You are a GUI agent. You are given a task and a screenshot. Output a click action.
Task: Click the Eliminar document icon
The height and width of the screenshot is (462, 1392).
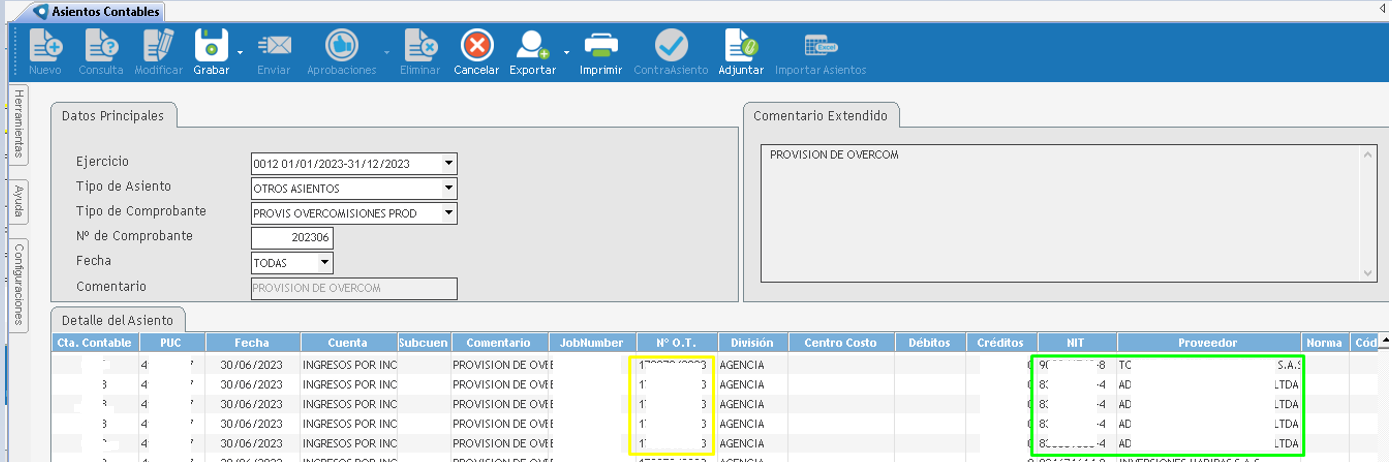[420, 46]
